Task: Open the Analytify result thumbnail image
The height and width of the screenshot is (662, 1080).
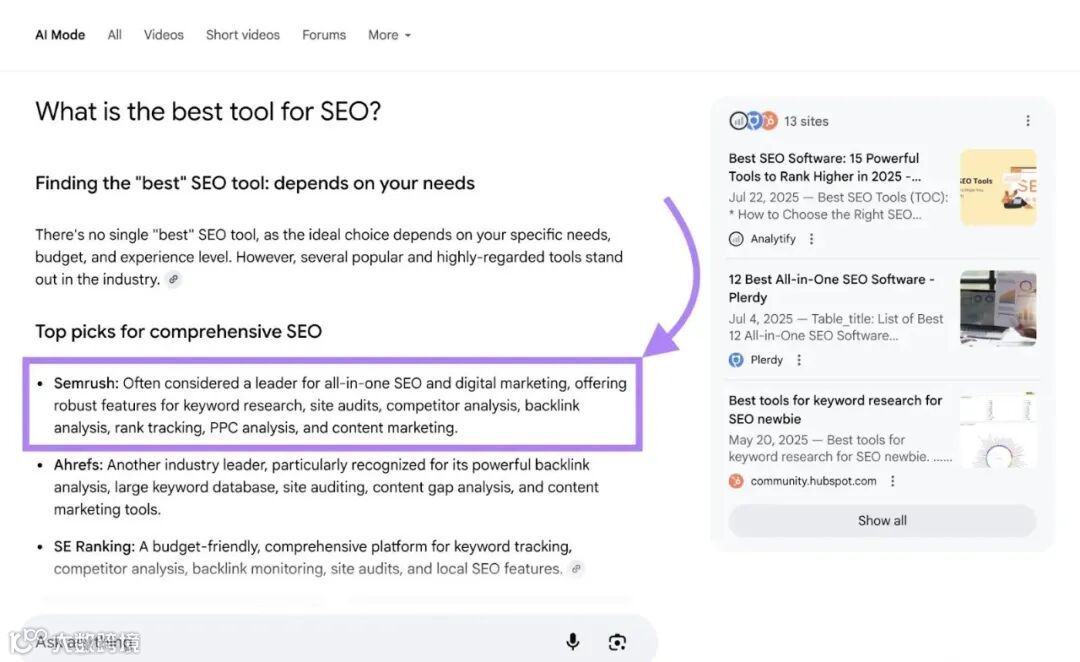Action: [998, 187]
